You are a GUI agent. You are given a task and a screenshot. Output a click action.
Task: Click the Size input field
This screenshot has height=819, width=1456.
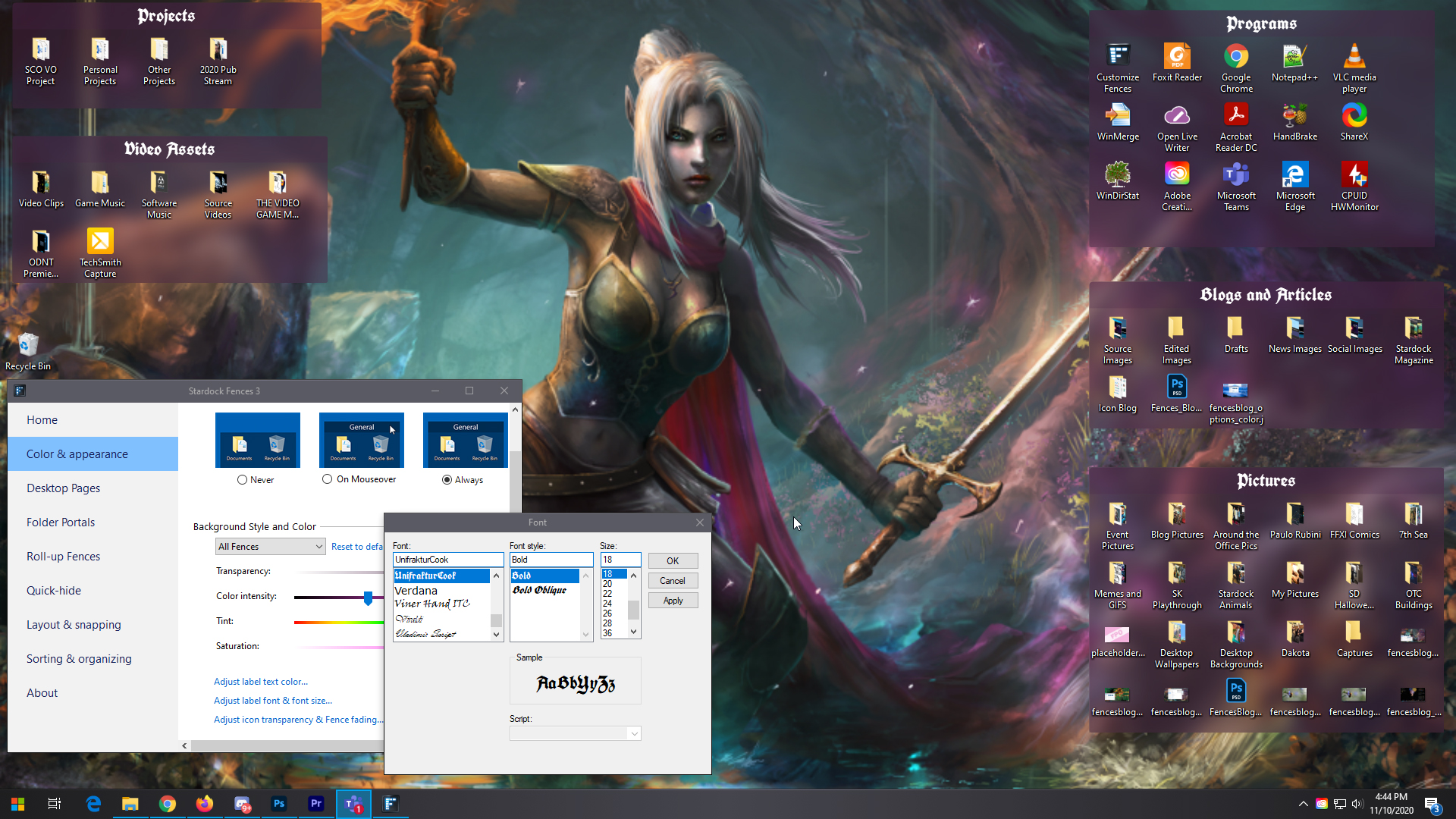tap(620, 560)
